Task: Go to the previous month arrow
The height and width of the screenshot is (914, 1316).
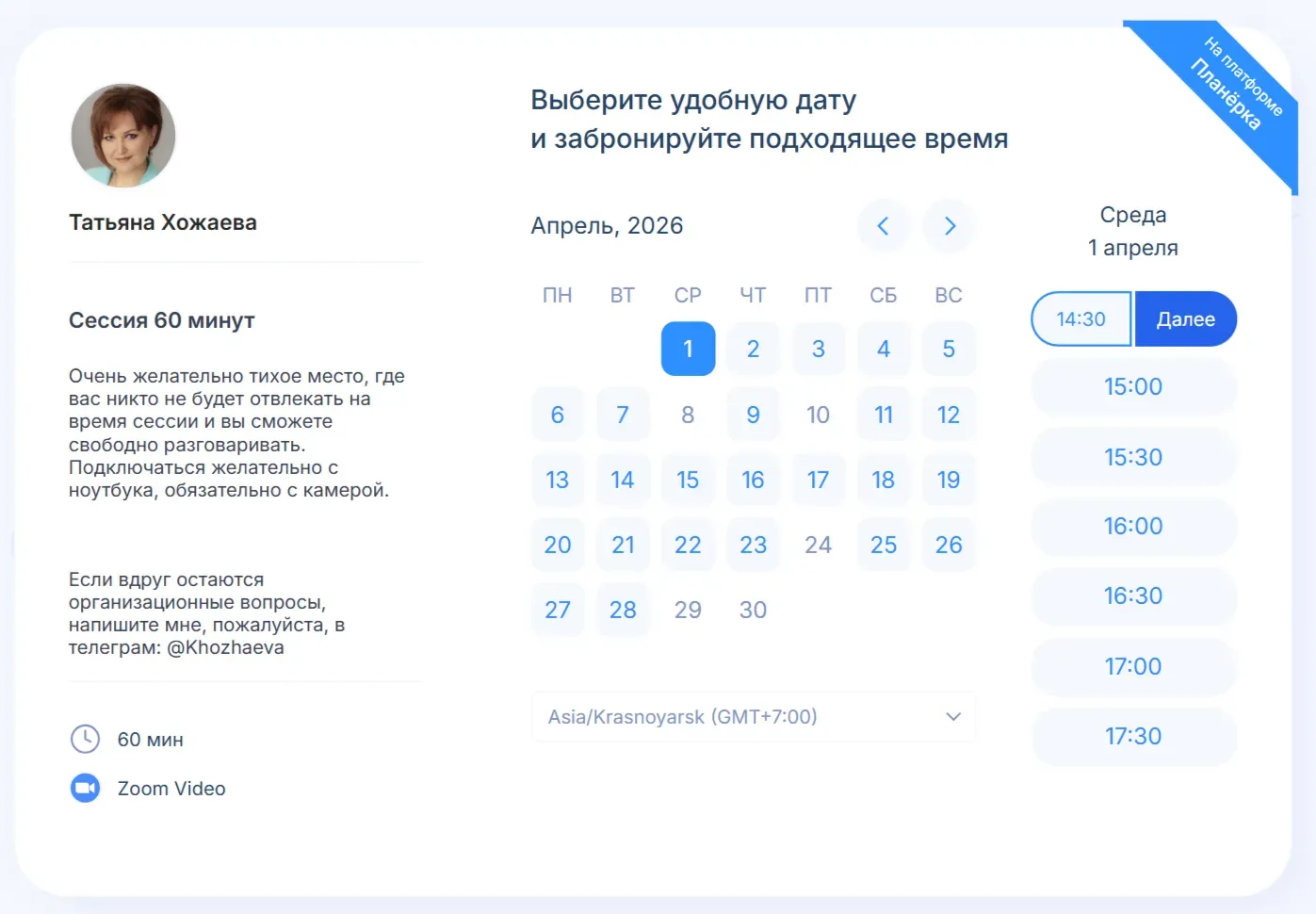Action: (883, 226)
